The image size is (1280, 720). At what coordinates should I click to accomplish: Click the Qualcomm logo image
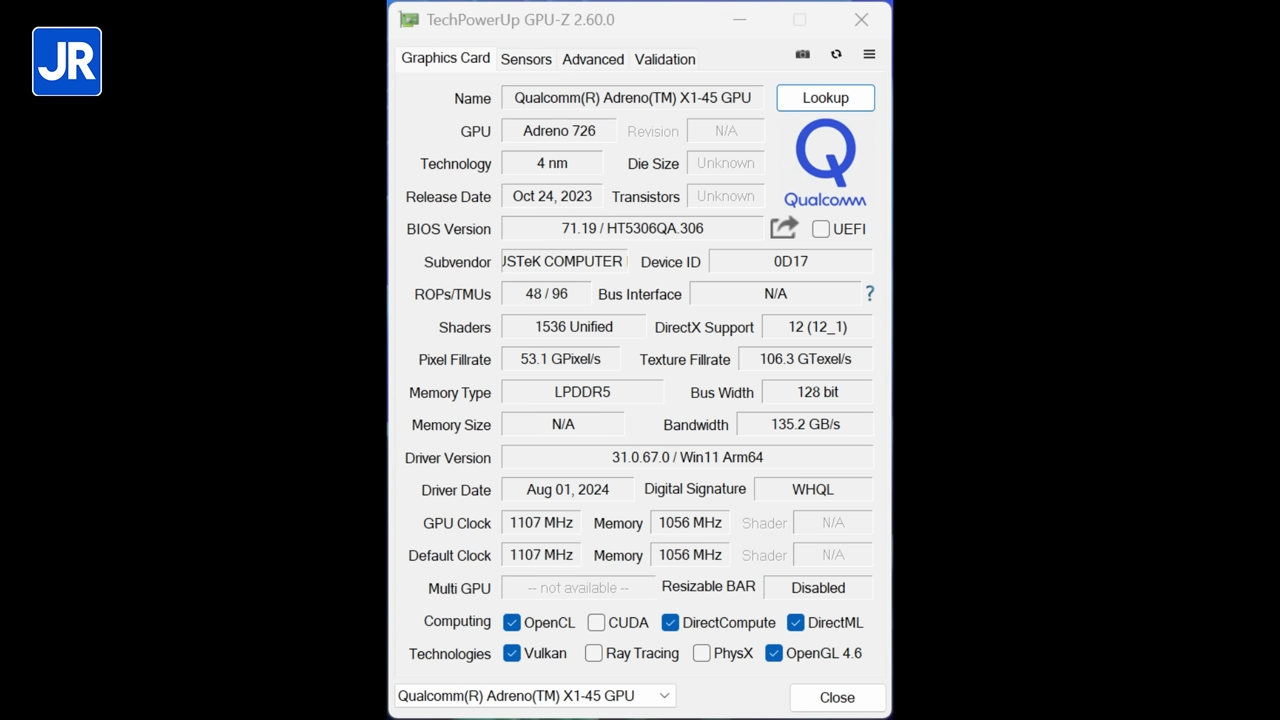point(825,160)
